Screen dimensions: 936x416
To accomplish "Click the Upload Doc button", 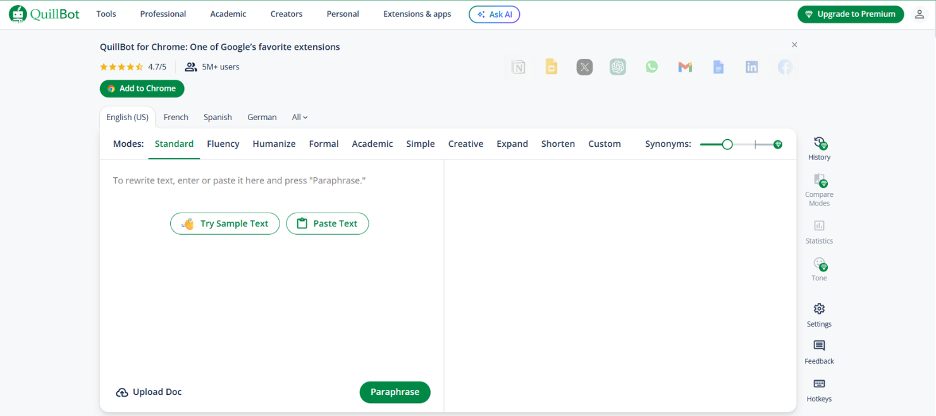I will coord(149,392).
